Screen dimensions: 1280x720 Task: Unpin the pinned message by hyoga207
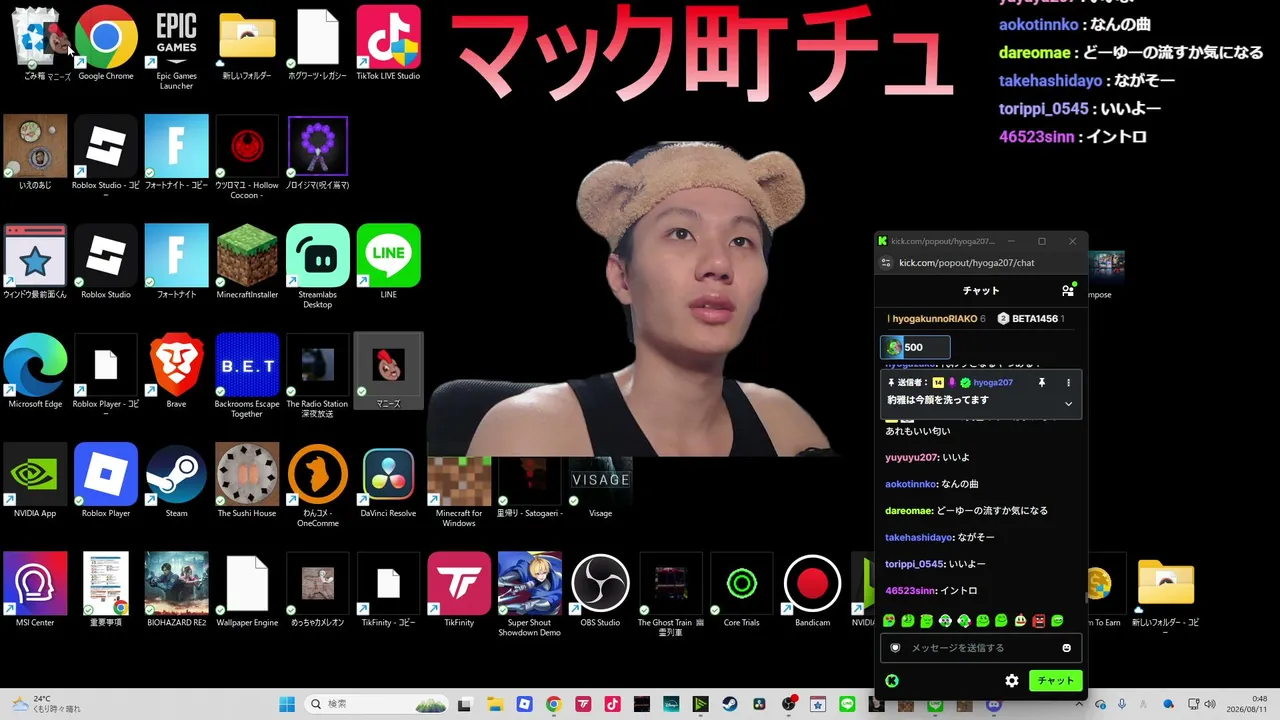(1041, 382)
